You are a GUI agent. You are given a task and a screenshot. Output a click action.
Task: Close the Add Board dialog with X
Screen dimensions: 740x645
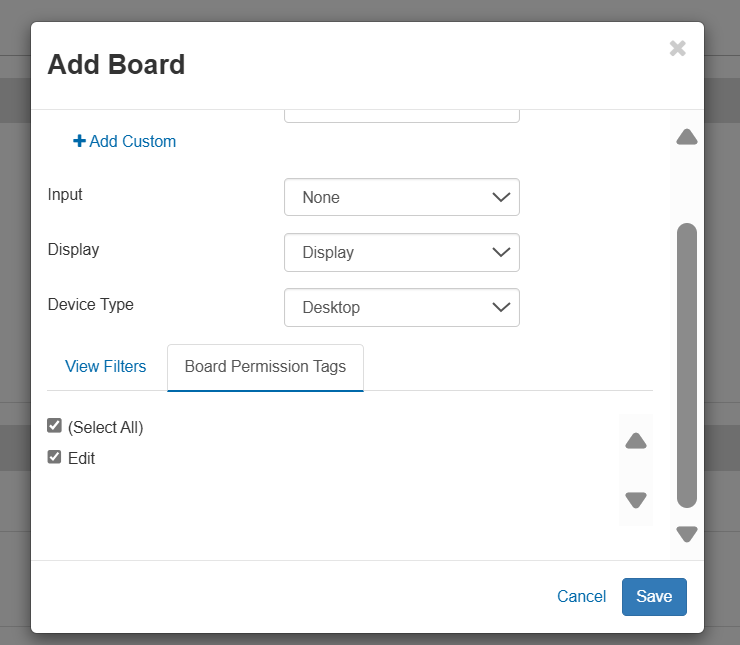click(677, 48)
